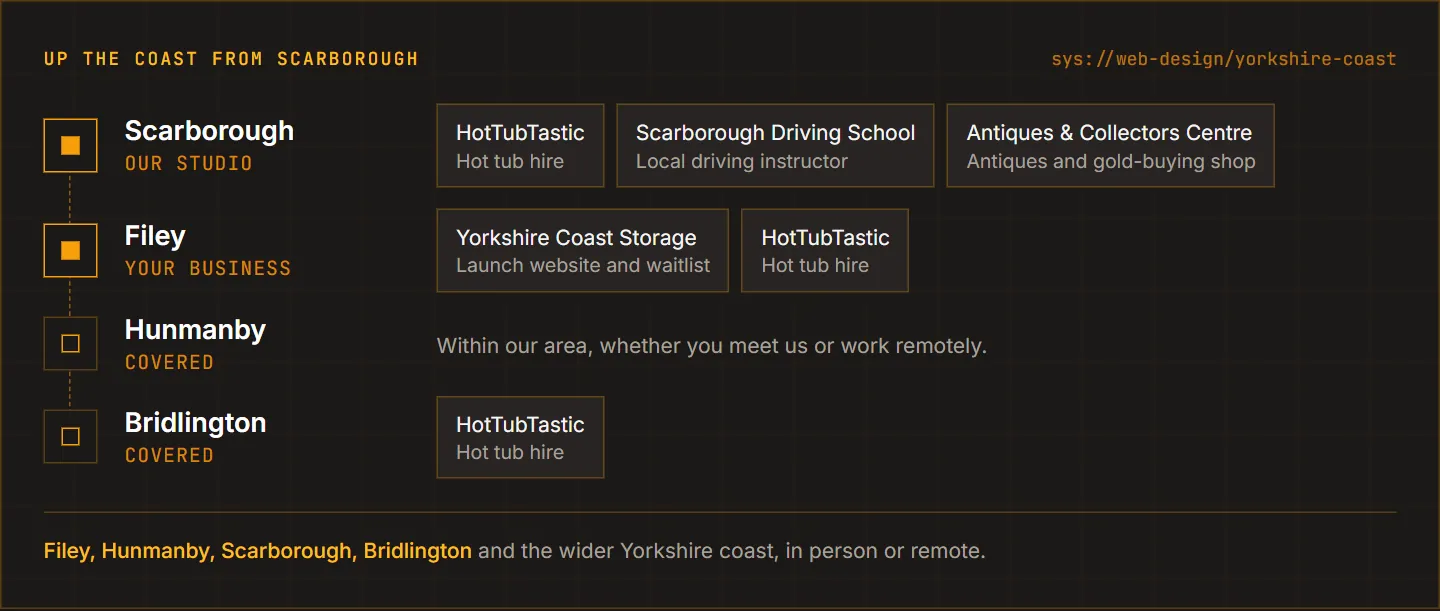Open Yorkshire Coast Storage card
Viewport: 1440px width, 611px height.
point(582,251)
